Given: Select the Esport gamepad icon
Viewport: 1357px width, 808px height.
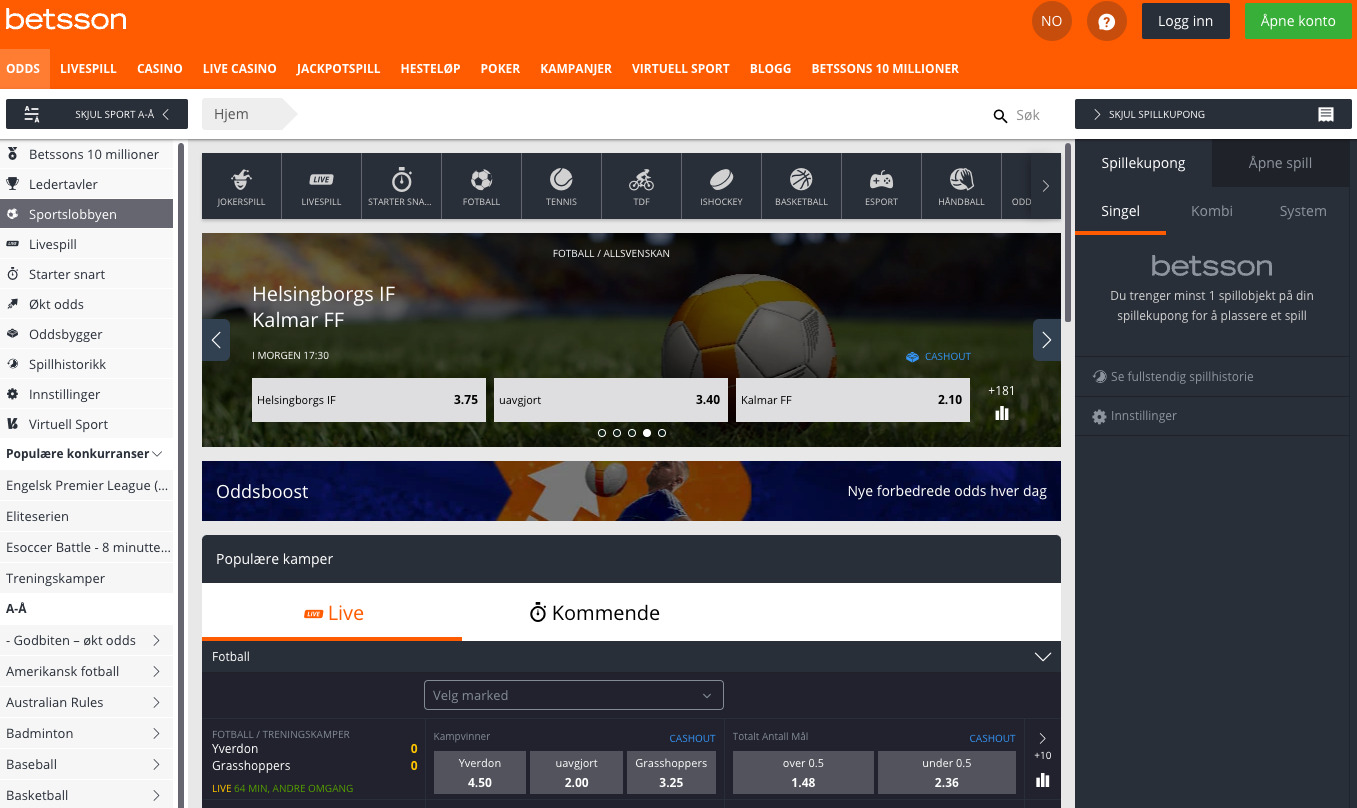Looking at the screenshot, I should pos(881,186).
